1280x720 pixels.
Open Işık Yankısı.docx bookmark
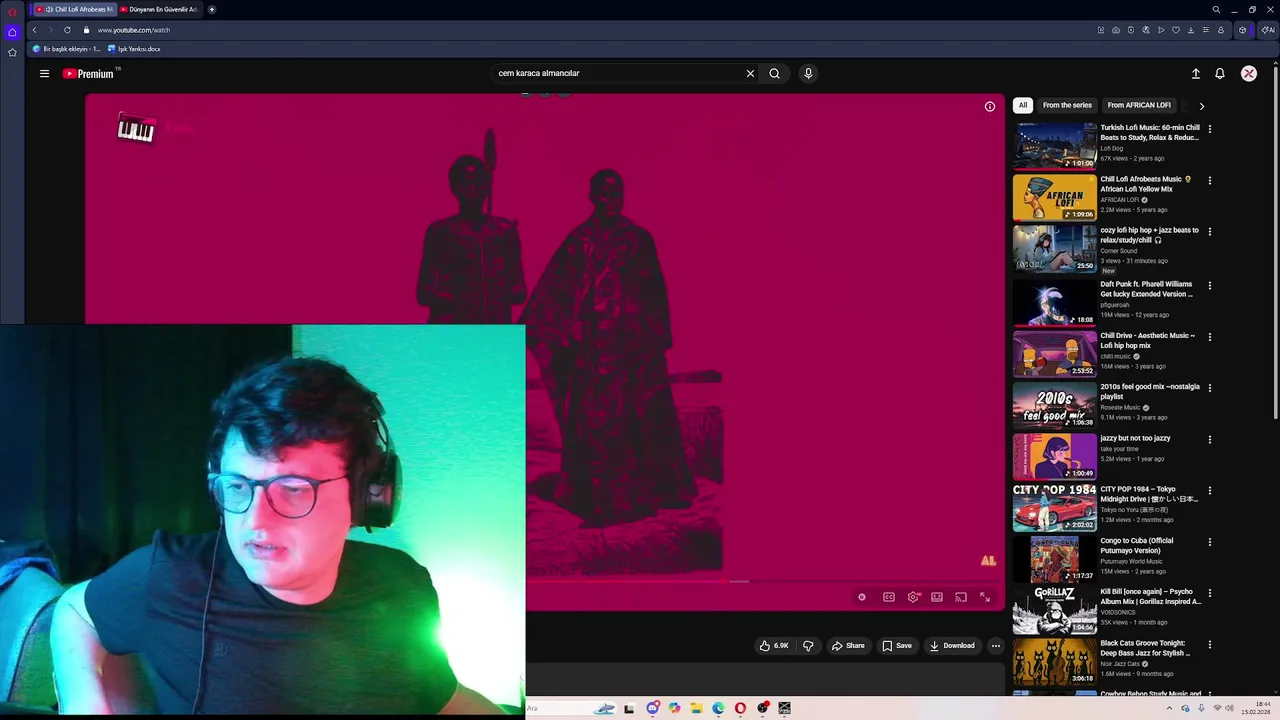click(x=134, y=49)
